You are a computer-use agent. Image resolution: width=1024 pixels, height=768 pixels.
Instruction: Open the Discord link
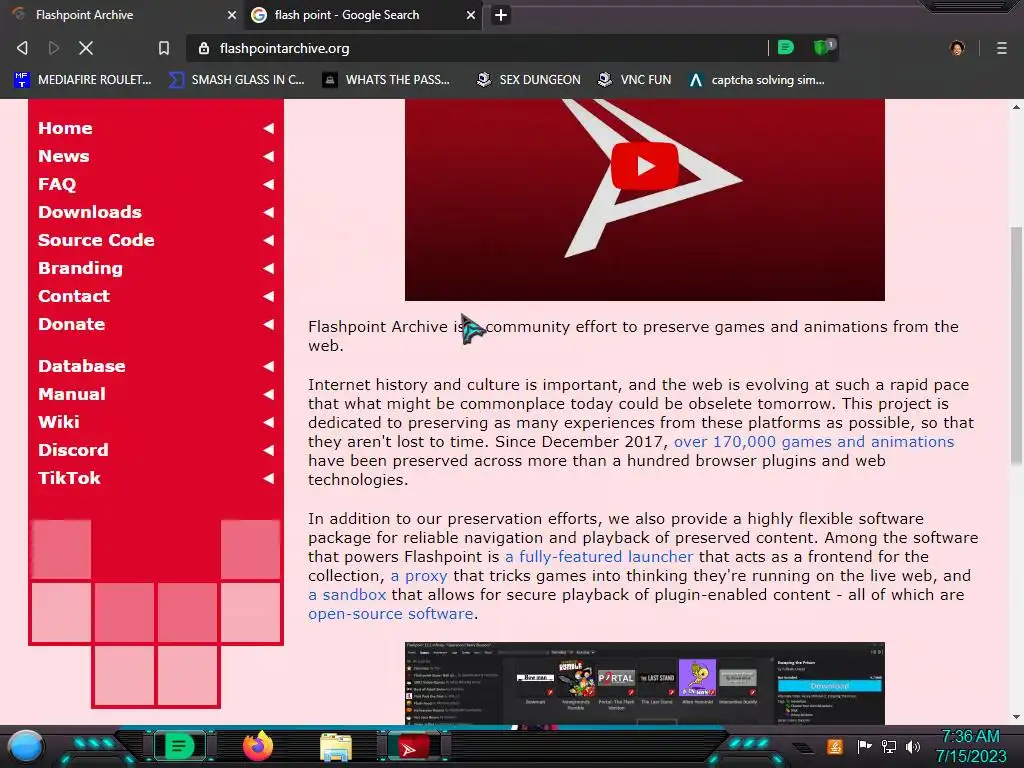point(73,451)
